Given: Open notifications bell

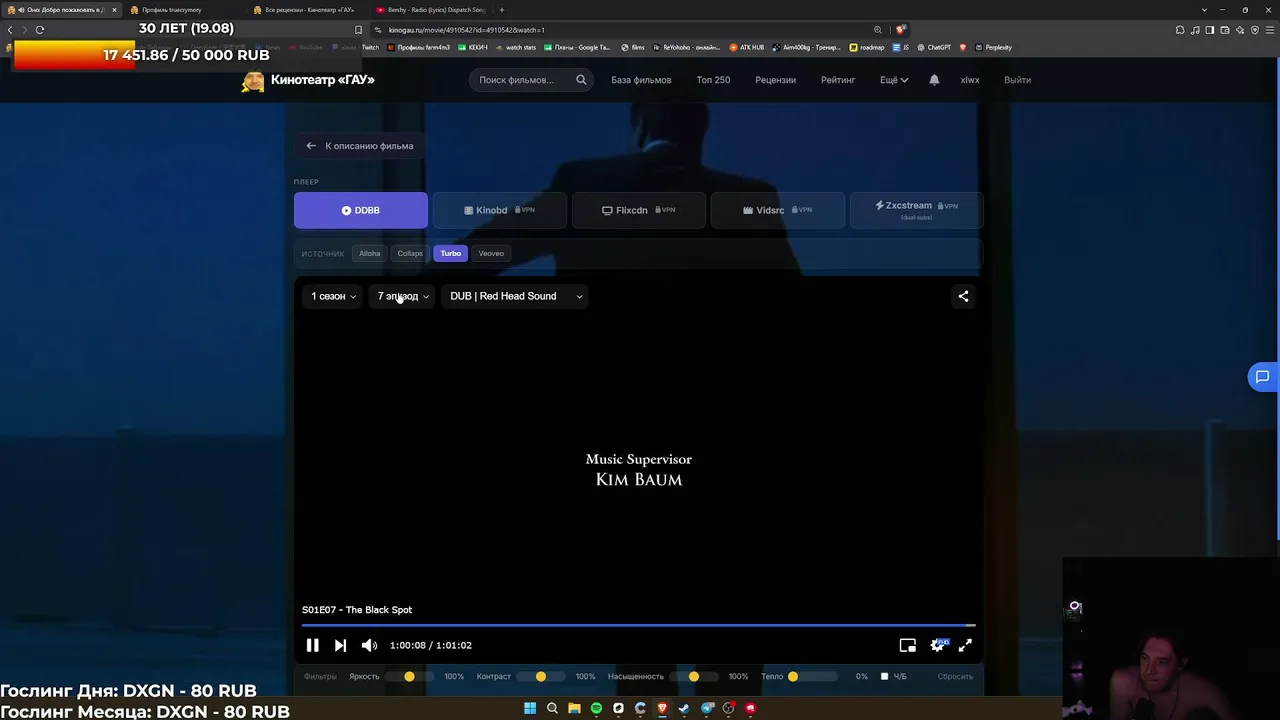Looking at the screenshot, I should point(934,80).
